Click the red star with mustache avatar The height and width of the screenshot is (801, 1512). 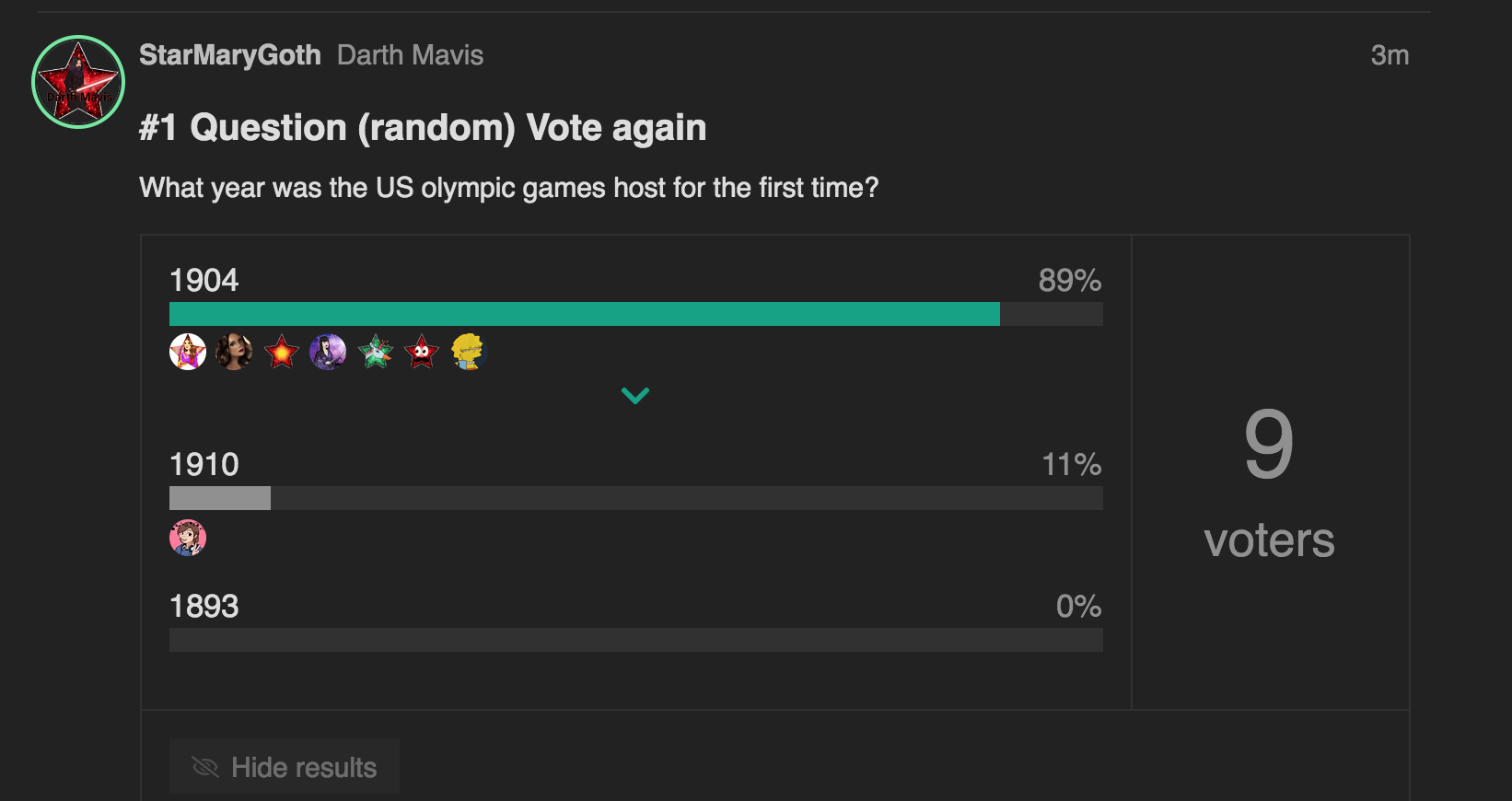(x=422, y=352)
